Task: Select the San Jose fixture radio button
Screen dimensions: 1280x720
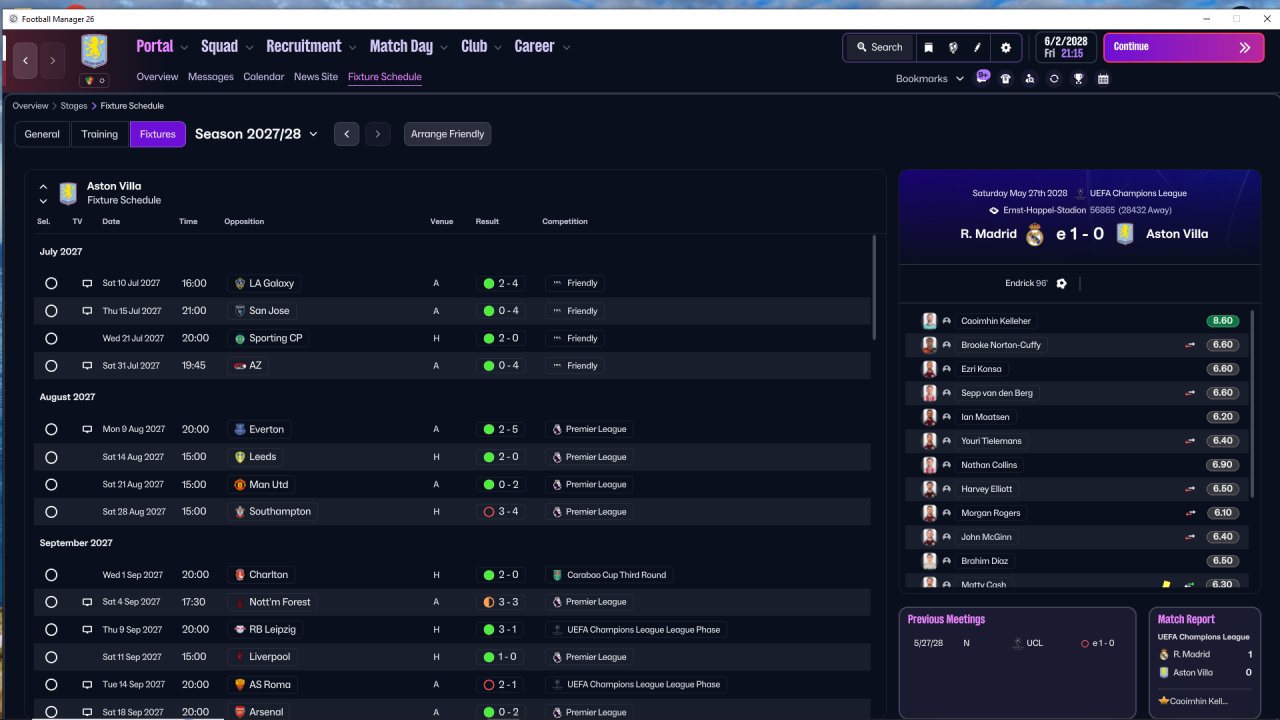Action: coord(51,311)
